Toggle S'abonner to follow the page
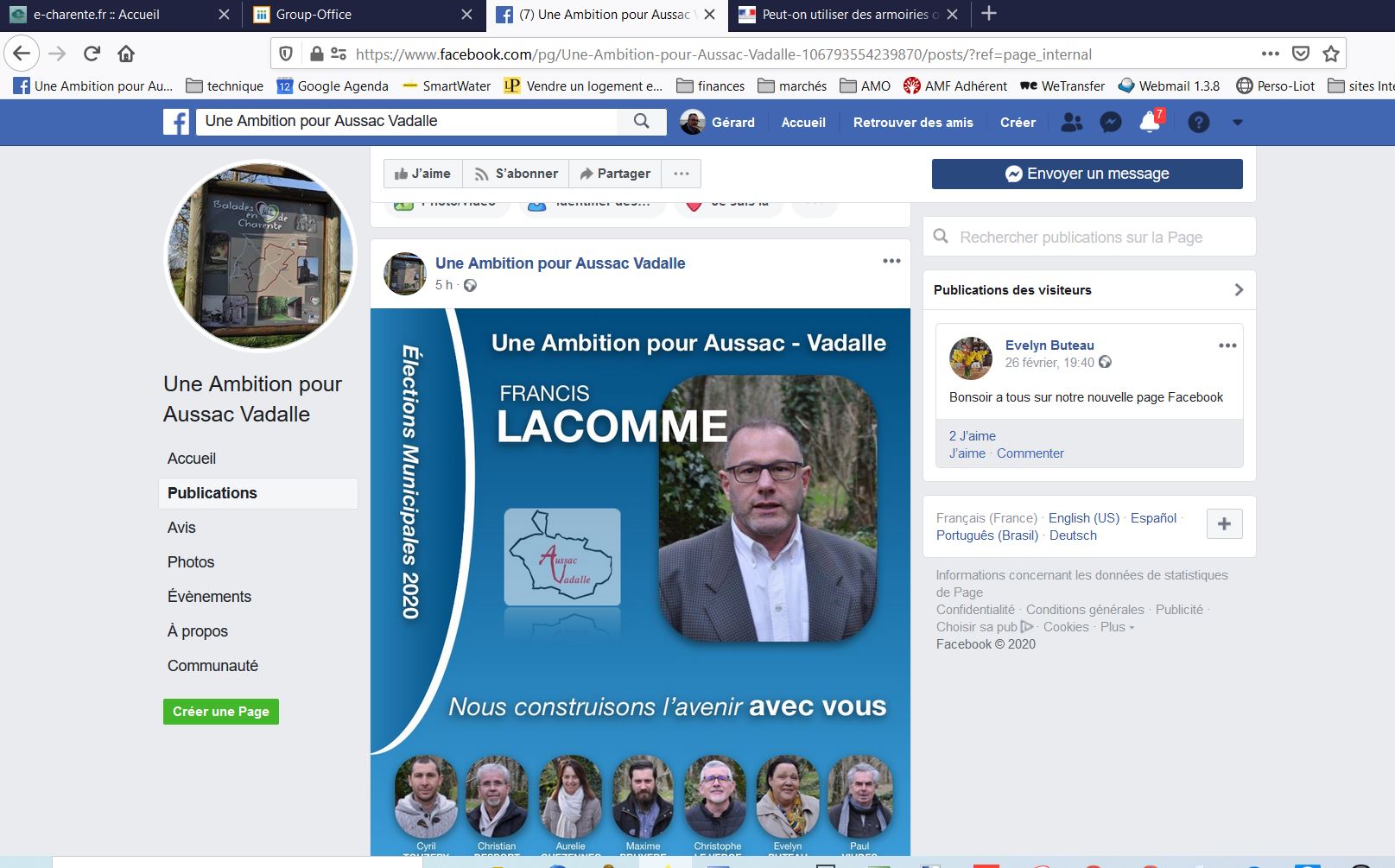The width and height of the screenshot is (1395, 868). (516, 174)
